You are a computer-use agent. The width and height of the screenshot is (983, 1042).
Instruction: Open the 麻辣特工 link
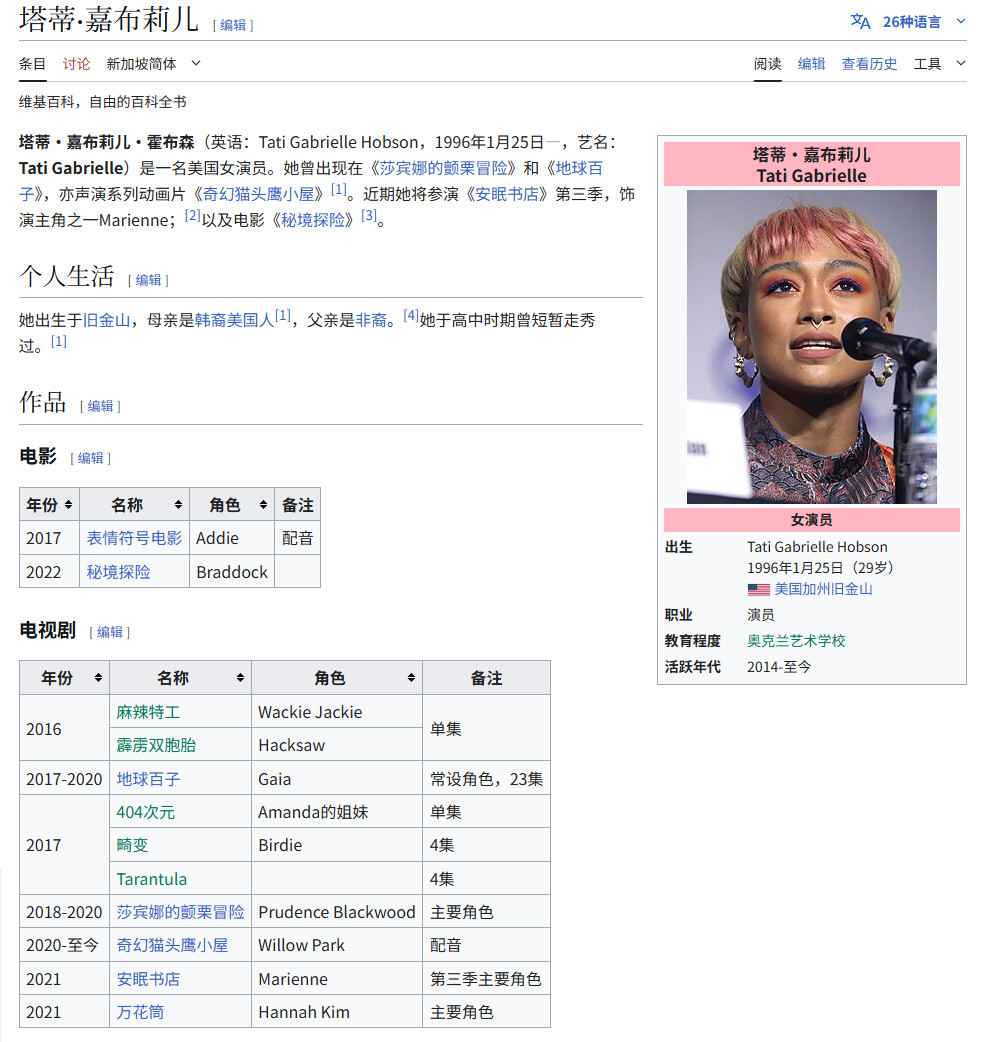tap(148, 712)
